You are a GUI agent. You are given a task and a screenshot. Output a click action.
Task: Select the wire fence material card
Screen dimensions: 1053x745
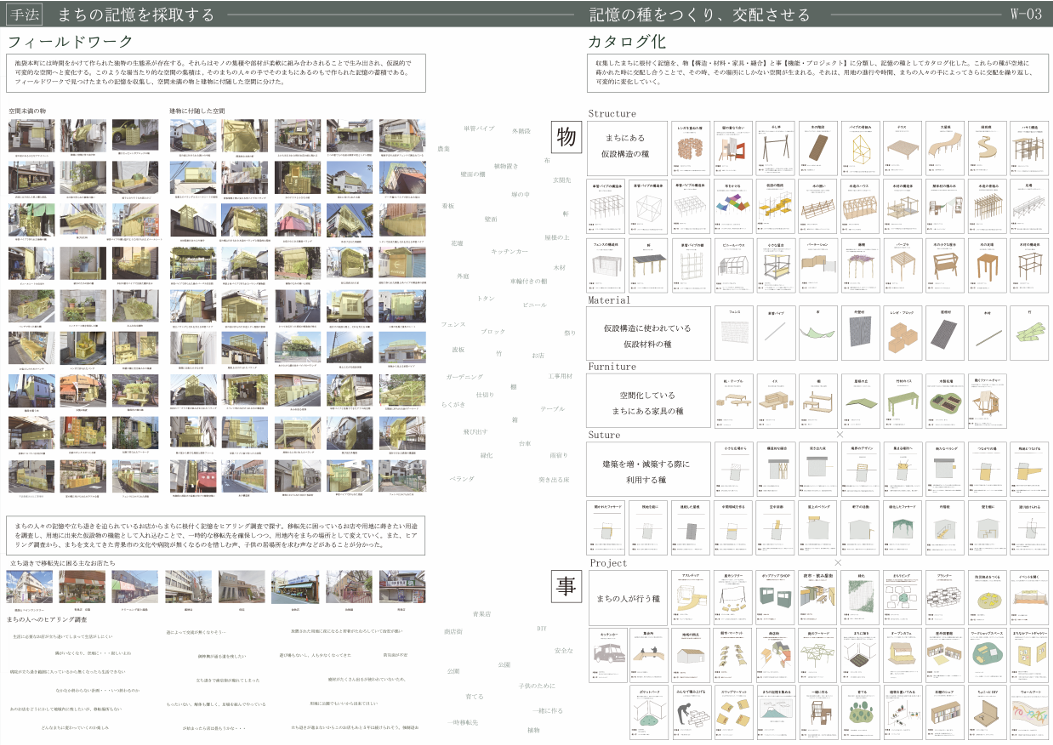click(734, 333)
